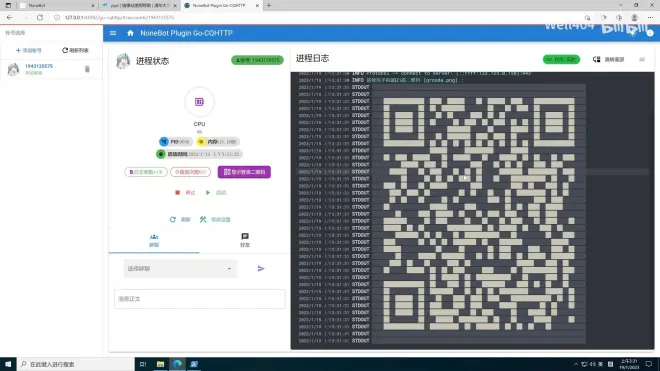
Task: Start the process with green play icon
Action: (x=208, y=192)
